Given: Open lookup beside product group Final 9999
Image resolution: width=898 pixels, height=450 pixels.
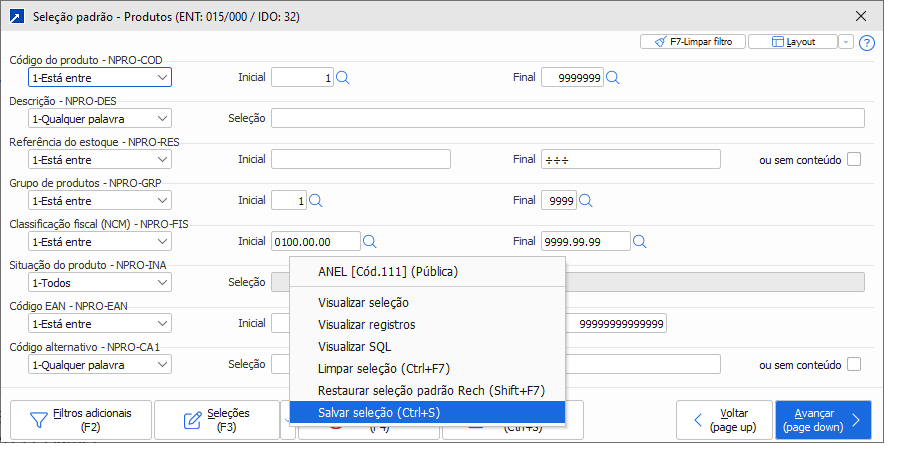Looking at the screenshot, I should [586, 200].
